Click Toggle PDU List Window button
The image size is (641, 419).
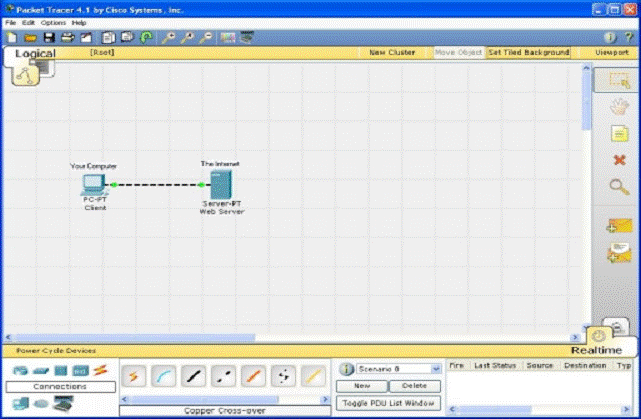[388, 402]
